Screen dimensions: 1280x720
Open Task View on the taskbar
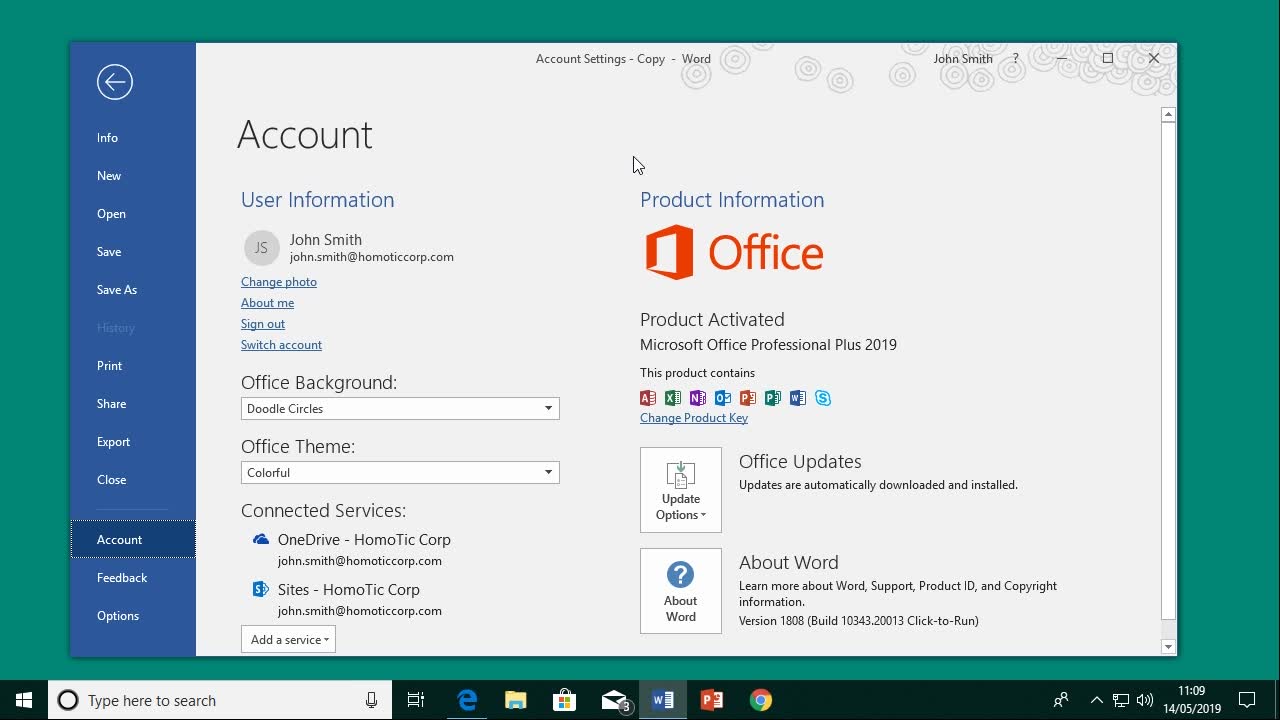[x=416, y=700]
